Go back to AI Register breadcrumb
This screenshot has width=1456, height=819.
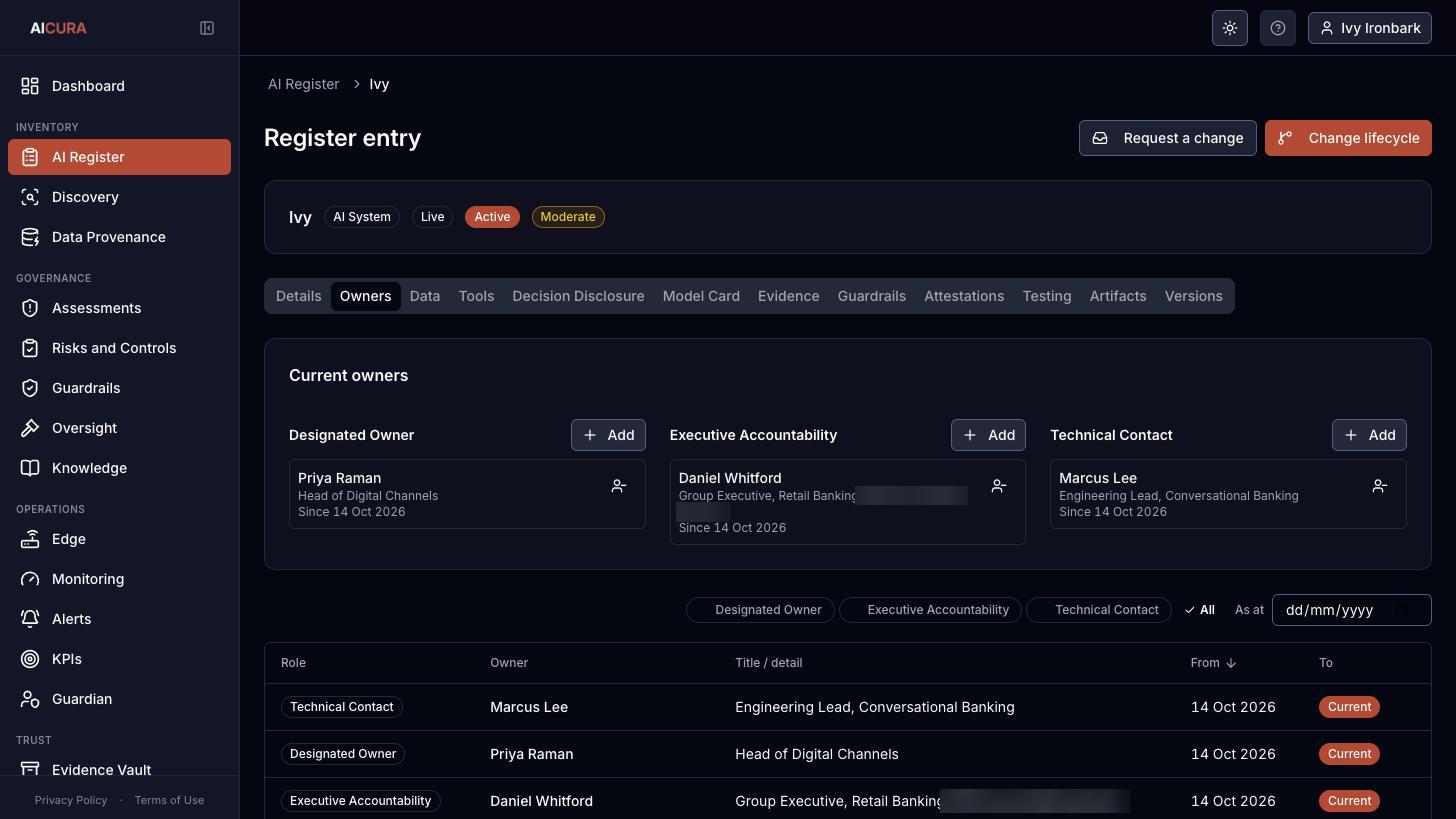[x=303, y=84]
